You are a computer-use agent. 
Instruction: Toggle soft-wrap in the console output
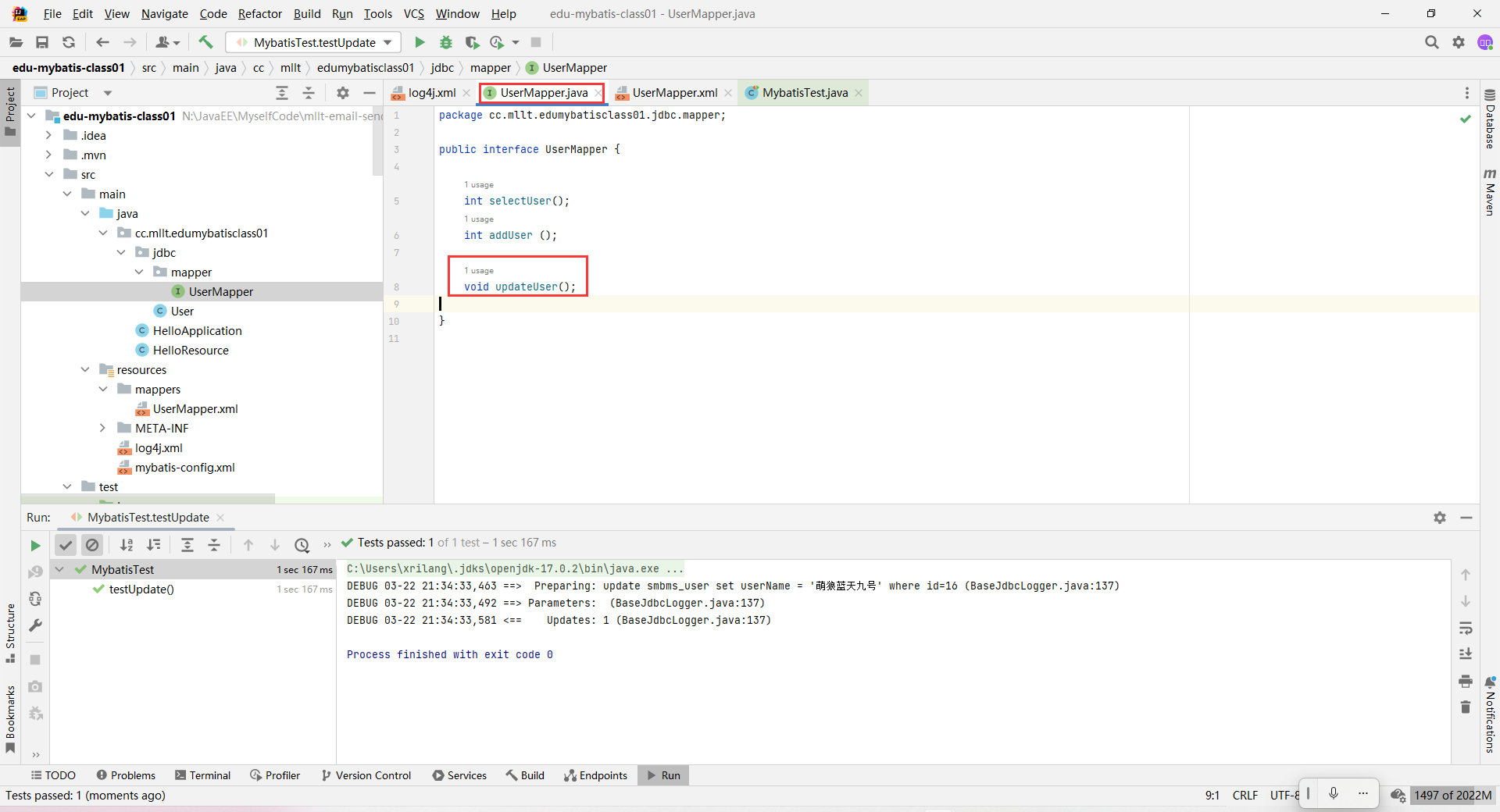pos(1466,628)
